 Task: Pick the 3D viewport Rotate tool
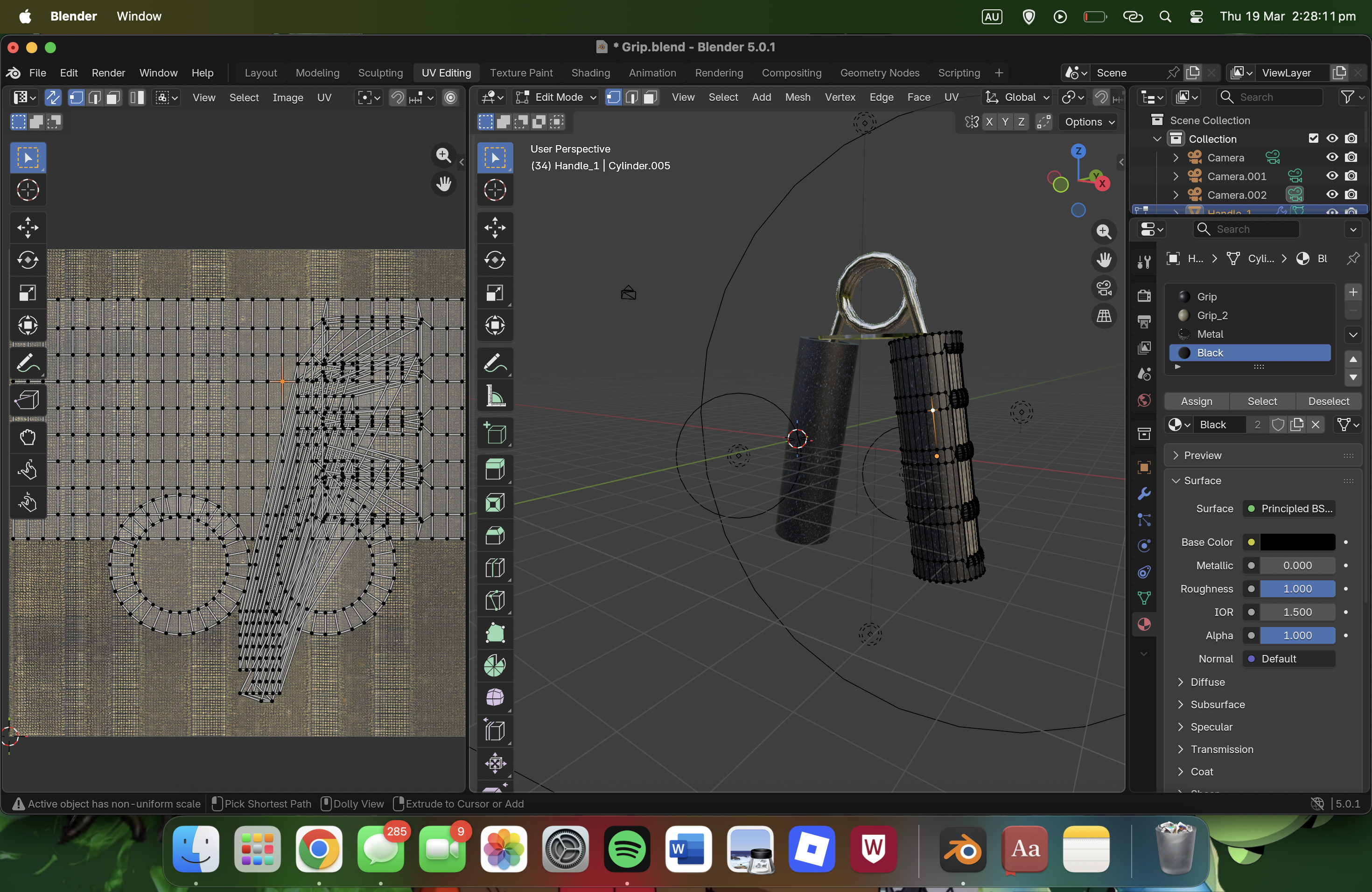pos(495,260)
